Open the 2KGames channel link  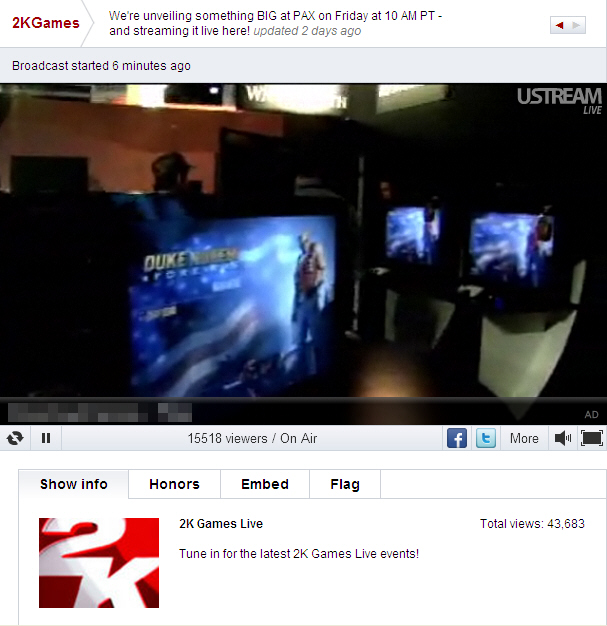tap(46, 23)
